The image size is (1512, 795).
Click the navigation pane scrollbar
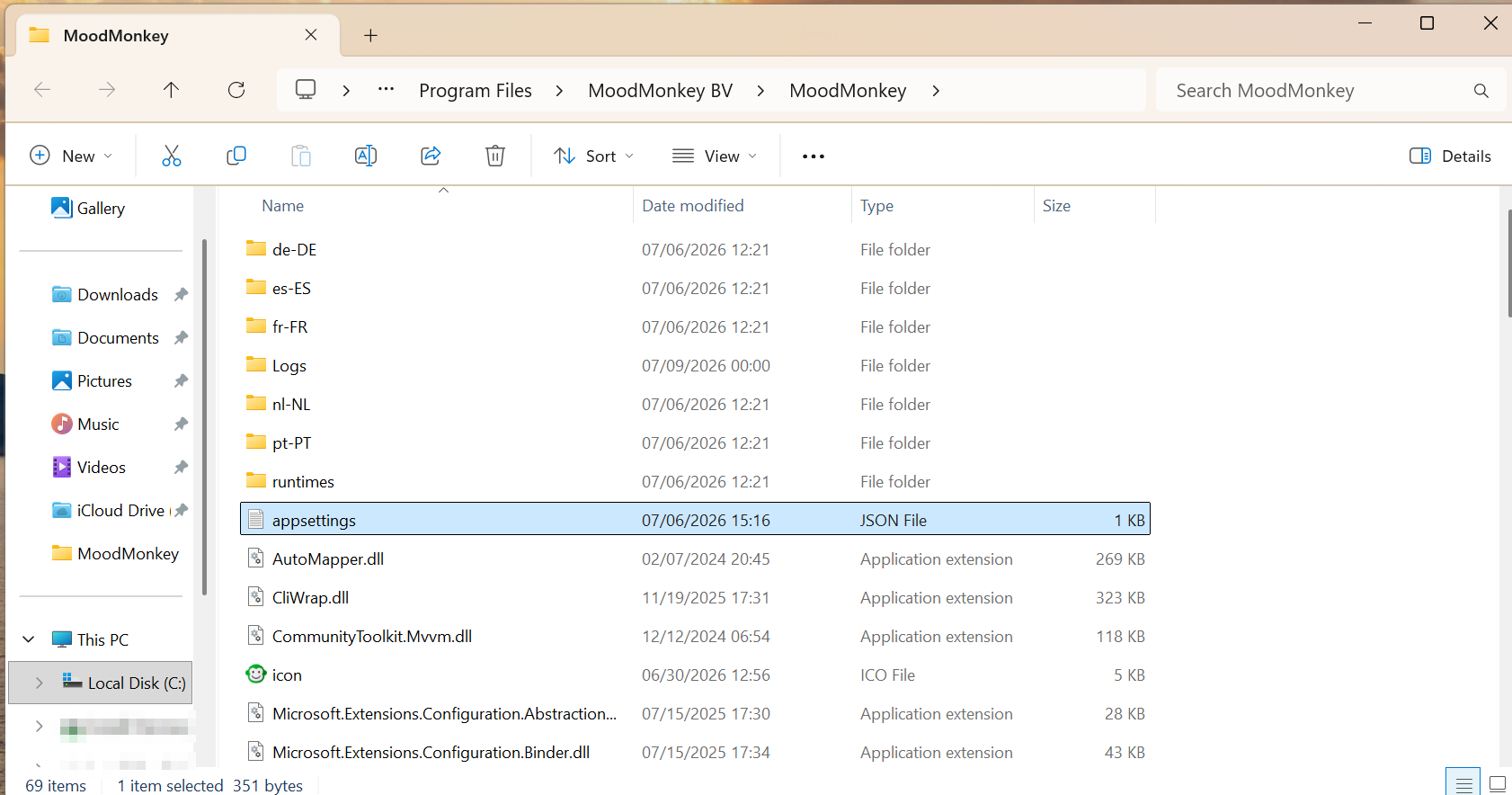click(x=204, y=416)
